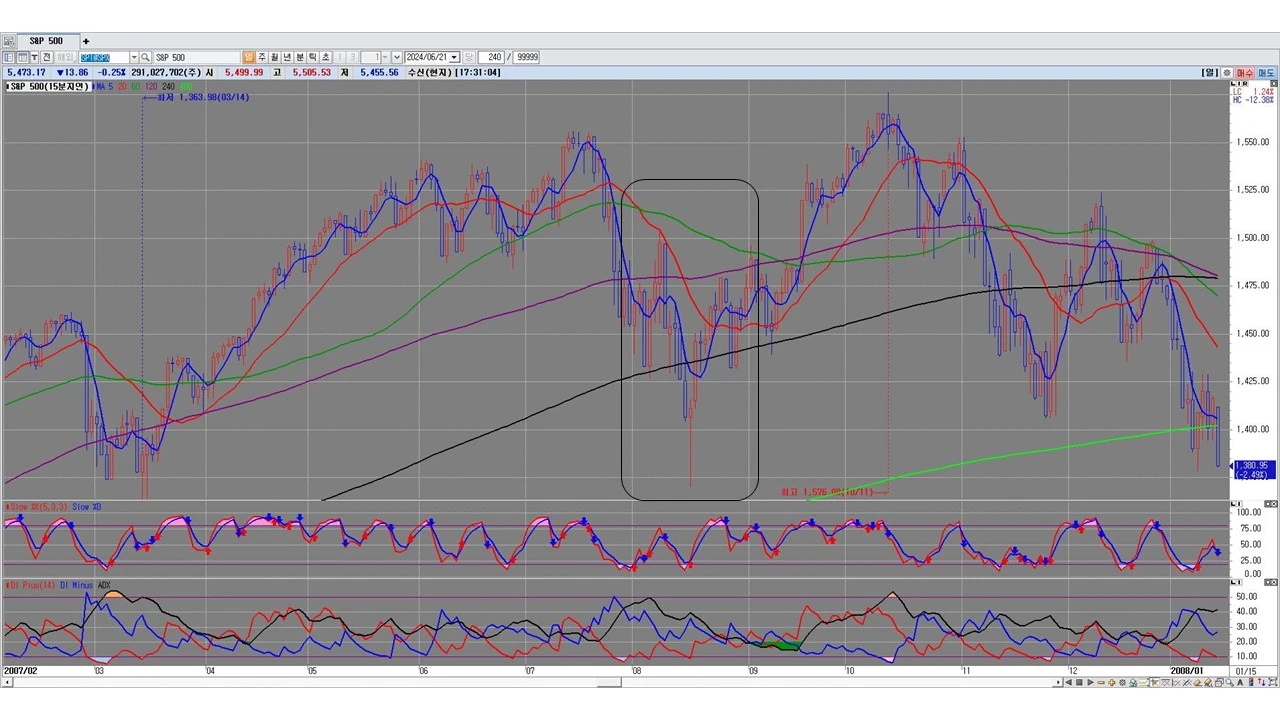
Task: Click the 해외 button in the top toolbar
Action: tap(65, 58)
